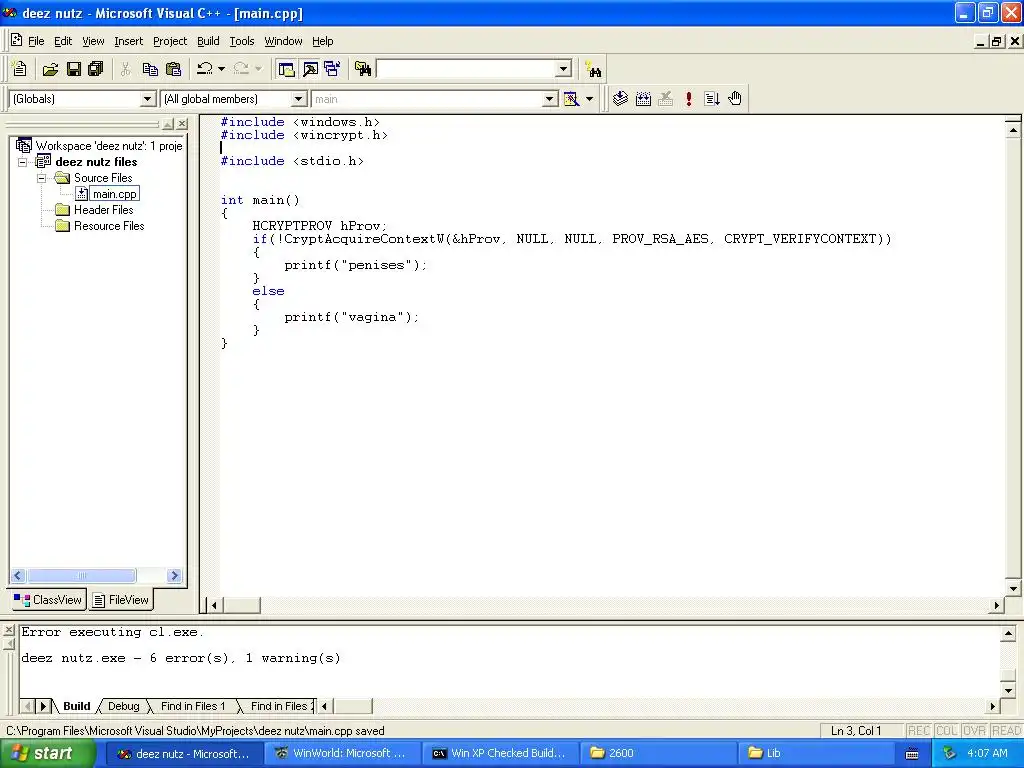This screenshot has width=1024, height=768.
Task: Open the Help menu
Action: [323, 41]
